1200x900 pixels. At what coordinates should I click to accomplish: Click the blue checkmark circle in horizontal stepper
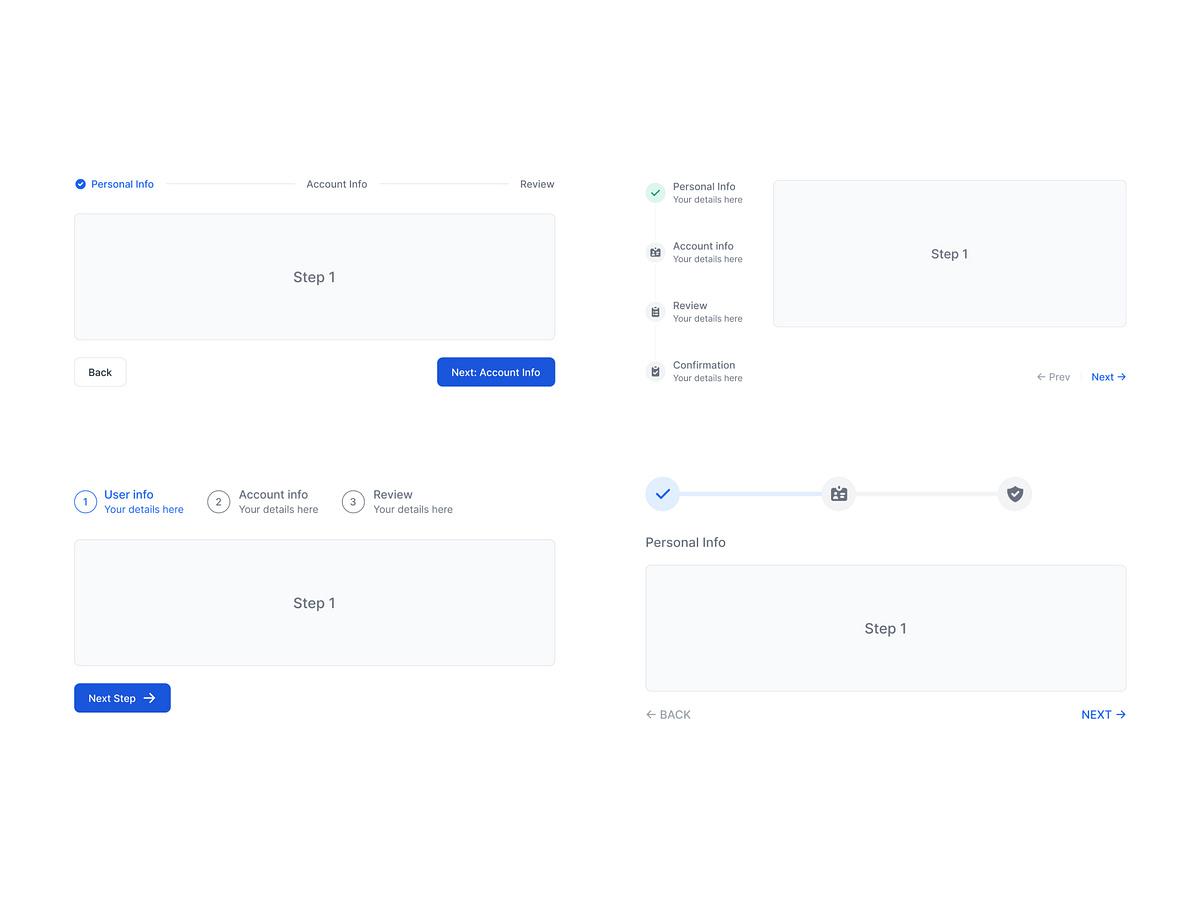click(662, 493)
